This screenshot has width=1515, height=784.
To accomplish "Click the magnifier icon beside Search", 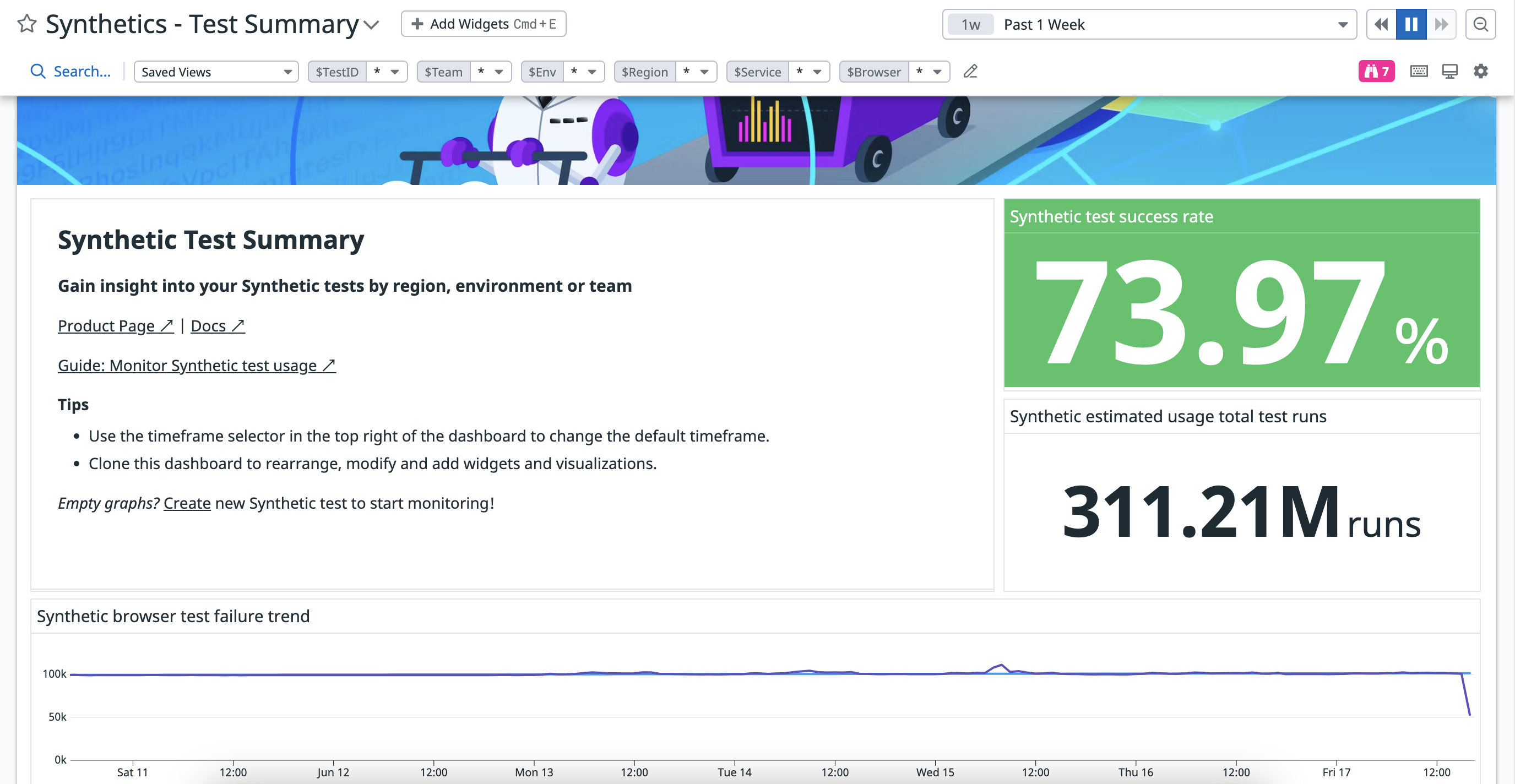I will coord(38,71).
